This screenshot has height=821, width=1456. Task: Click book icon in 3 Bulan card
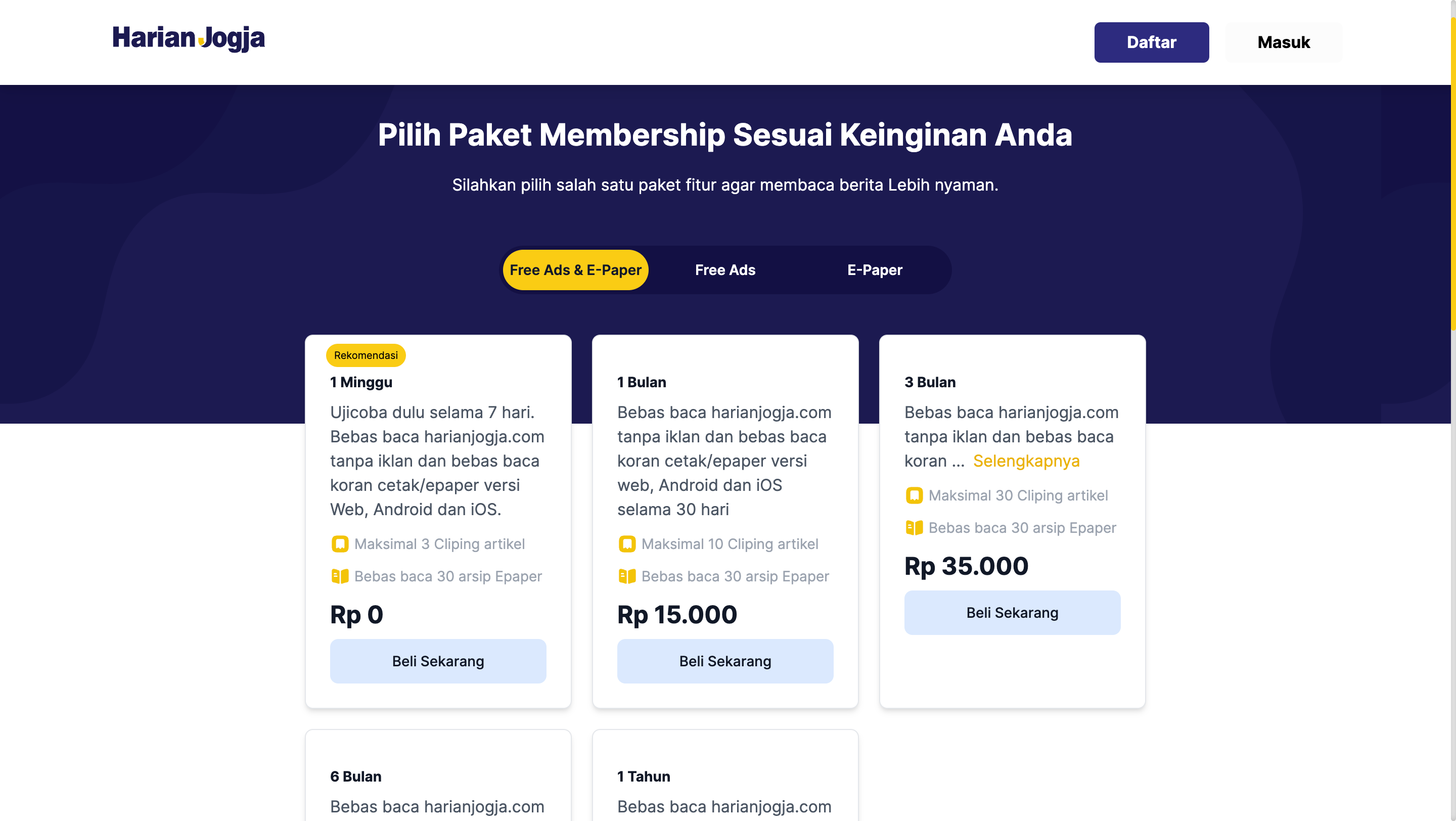914,527
